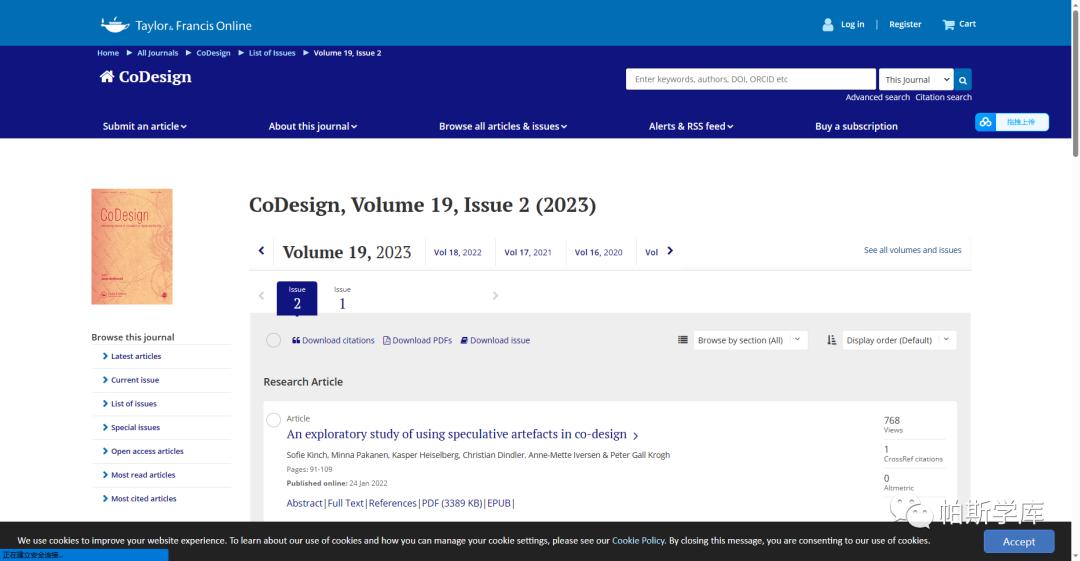This screenshot has width=1080, height=561.
Task: Select the speculative artefacts article checkbox
Action: 273,420
